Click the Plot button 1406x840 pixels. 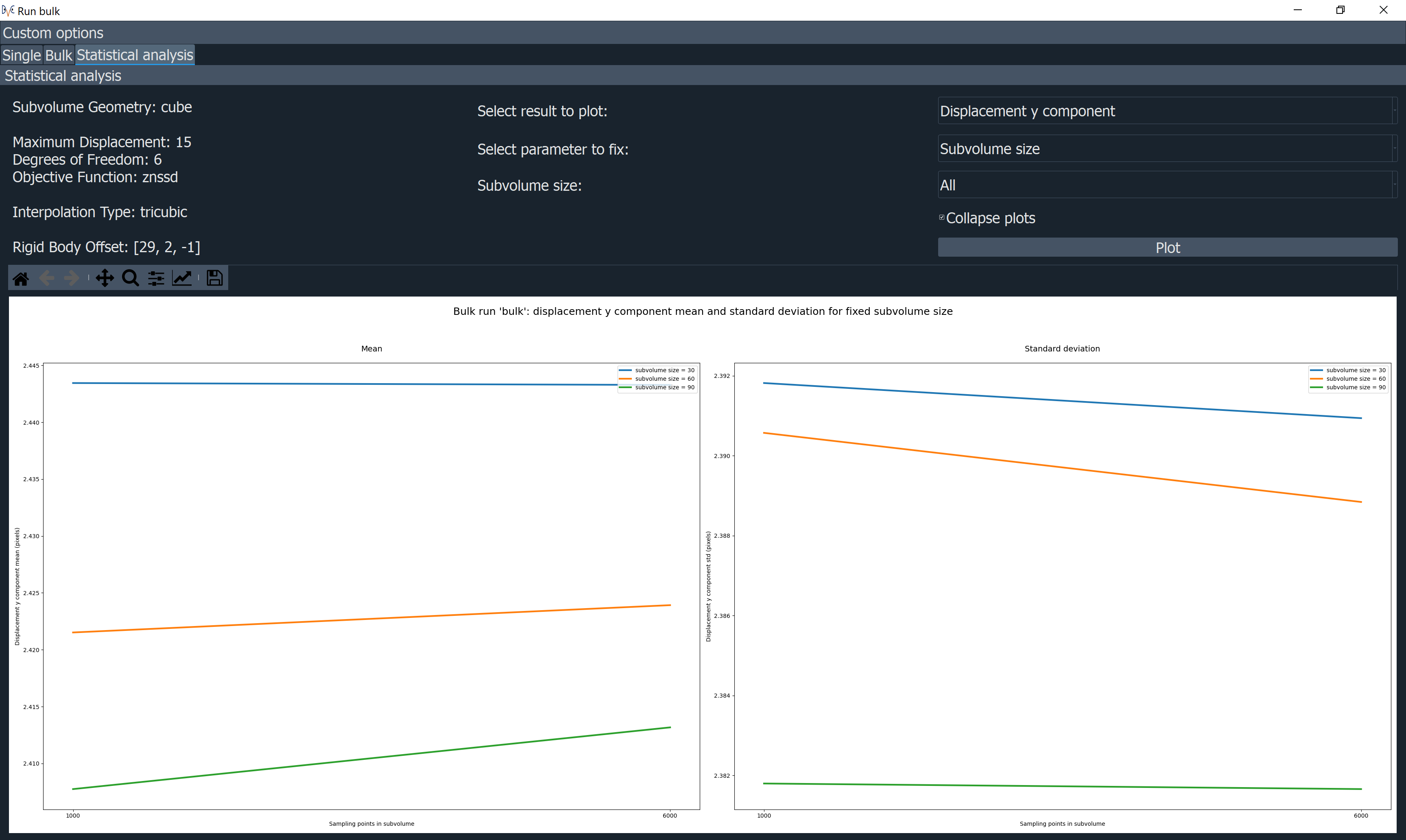click(1167, 247)
